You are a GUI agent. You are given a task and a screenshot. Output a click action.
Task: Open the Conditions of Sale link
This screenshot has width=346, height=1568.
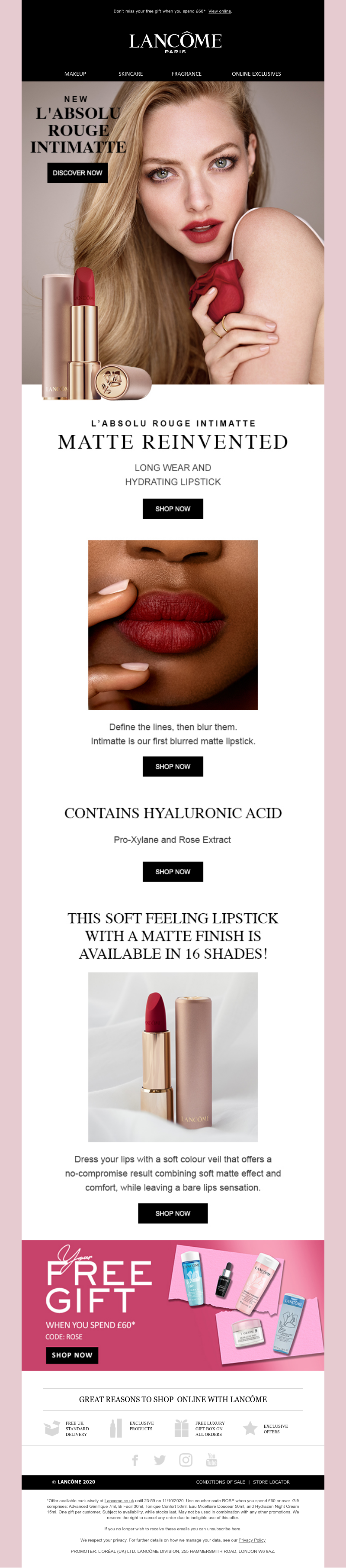pos(221,1481)
